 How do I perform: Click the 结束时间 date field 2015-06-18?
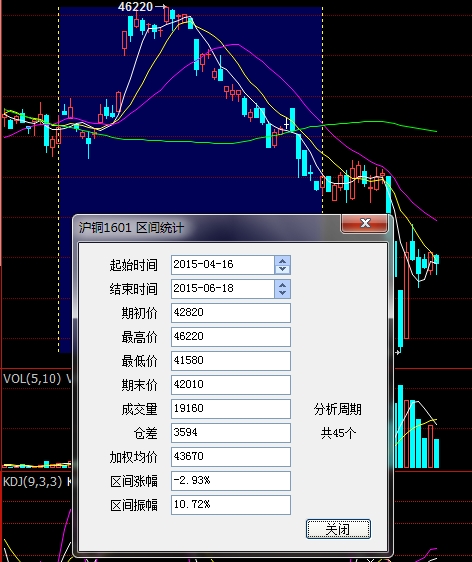pos(223,289)
